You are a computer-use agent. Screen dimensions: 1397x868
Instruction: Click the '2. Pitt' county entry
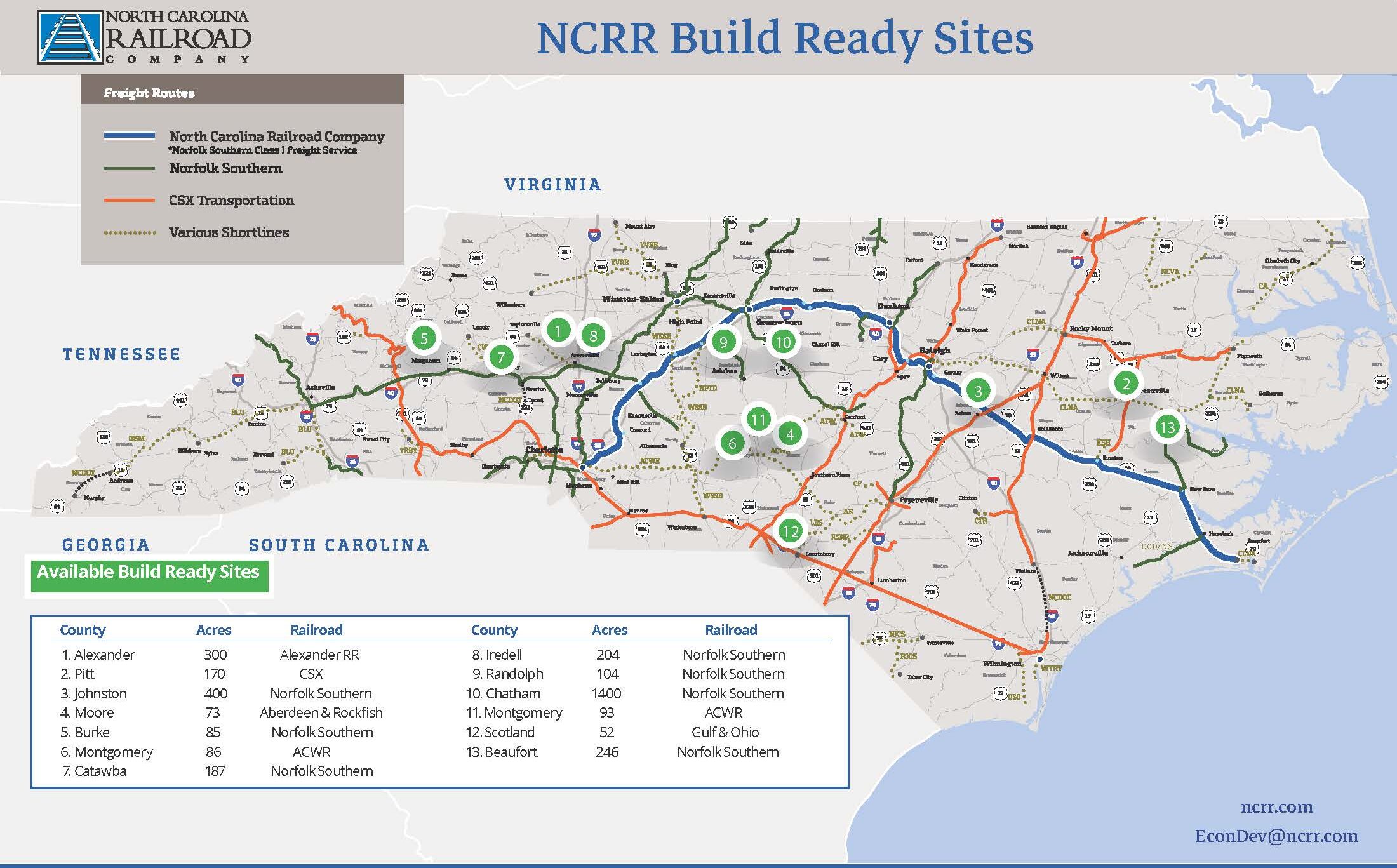pyautogui.click(x=77, y=674)
